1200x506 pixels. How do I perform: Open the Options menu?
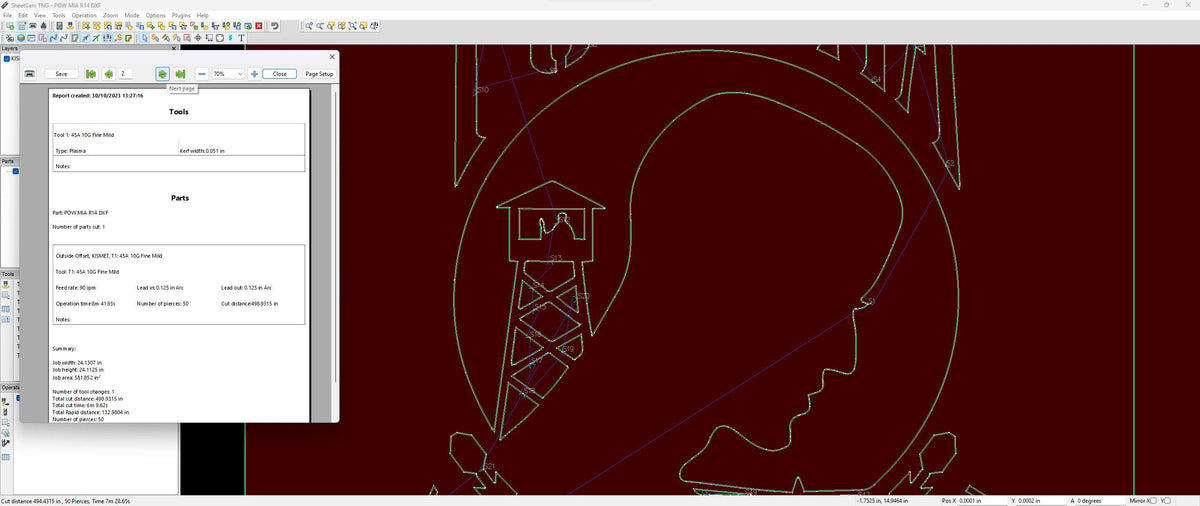pyautogui.click(x=155, y=16)
